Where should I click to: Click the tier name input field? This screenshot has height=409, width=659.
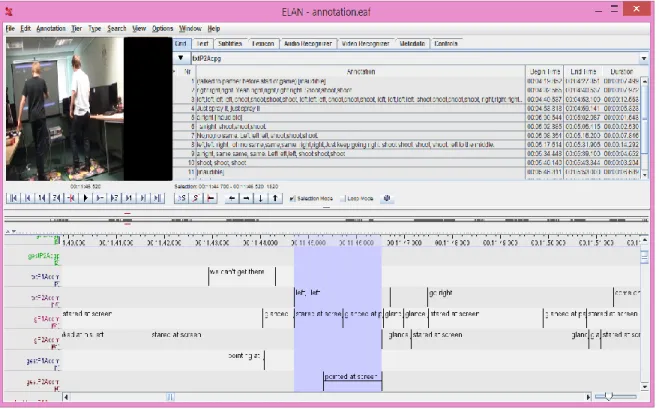(x=415, y=58)
